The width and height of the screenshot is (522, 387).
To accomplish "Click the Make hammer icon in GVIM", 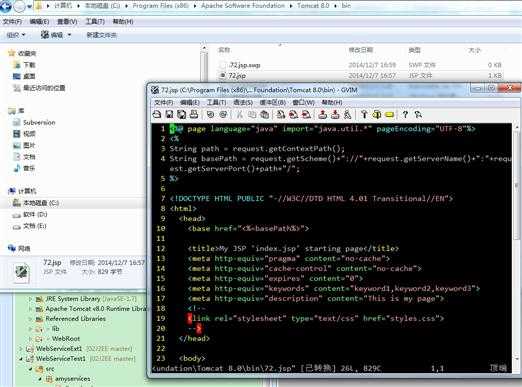I will pos(364,115).
